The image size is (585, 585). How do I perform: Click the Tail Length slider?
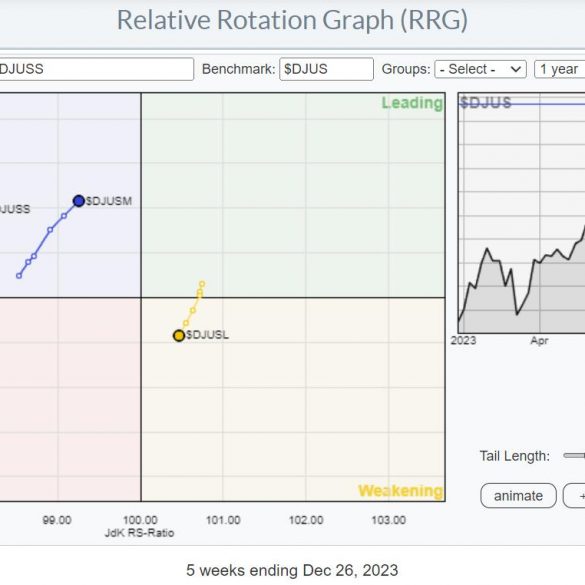(574, 456)
